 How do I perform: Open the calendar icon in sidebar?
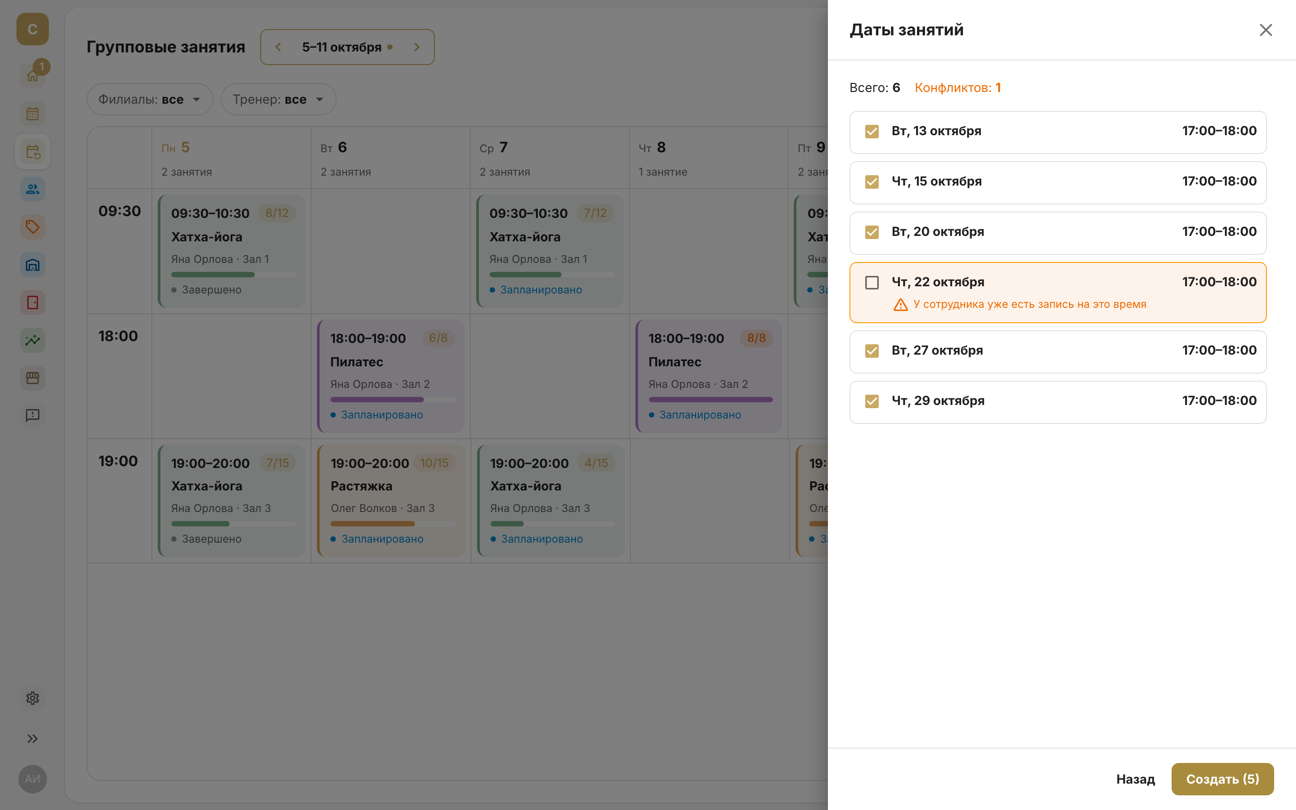coord(33,114)
